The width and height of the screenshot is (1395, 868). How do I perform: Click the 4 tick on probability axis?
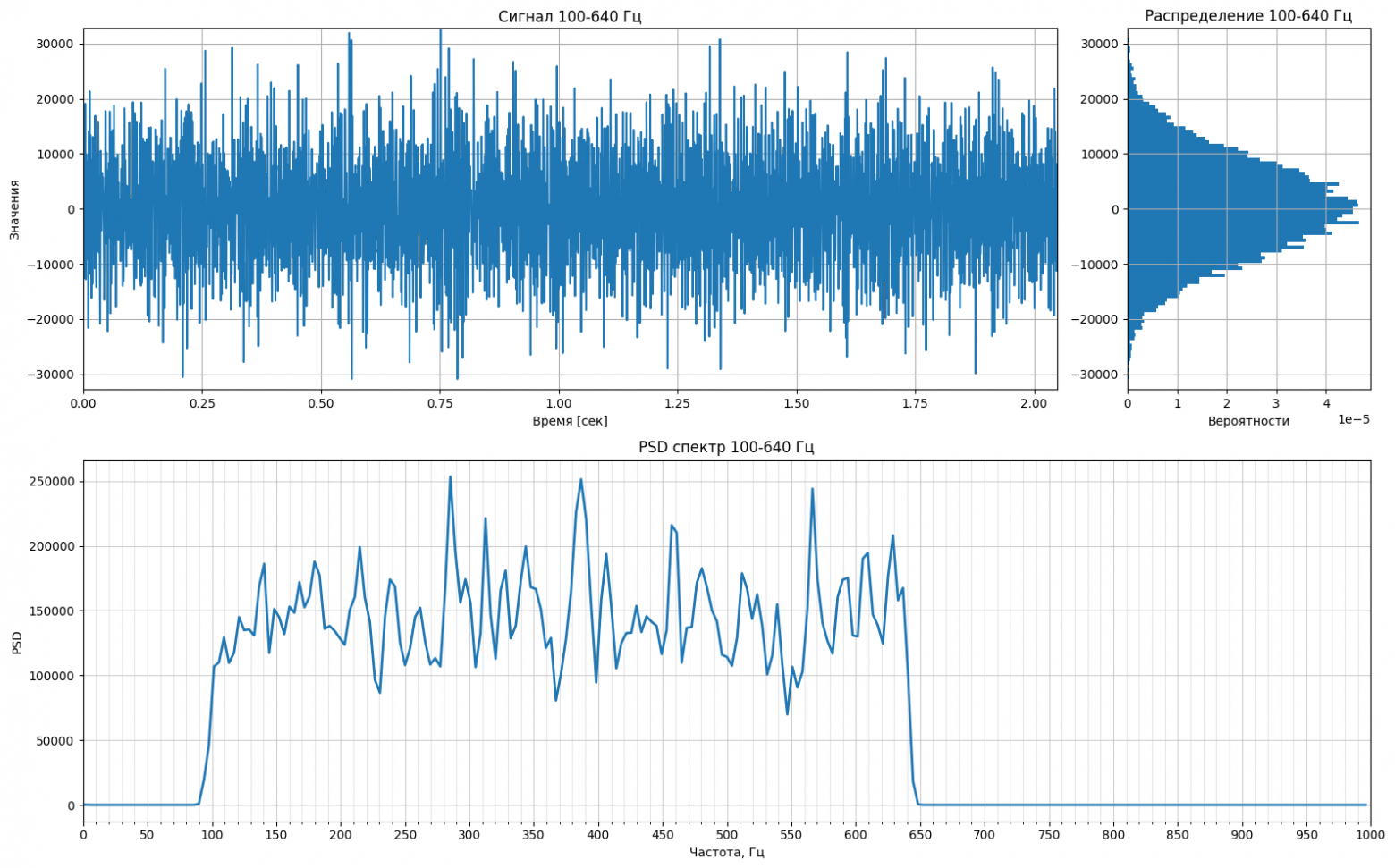point(1325,403)
